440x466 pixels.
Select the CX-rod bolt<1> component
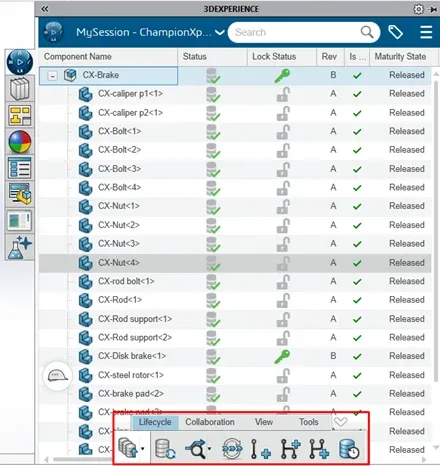click(126, 281)
